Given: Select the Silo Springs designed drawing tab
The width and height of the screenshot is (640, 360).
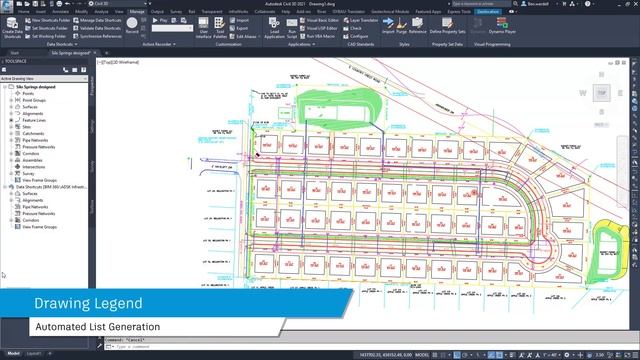Looking at the screenshot, I should 71,53.
